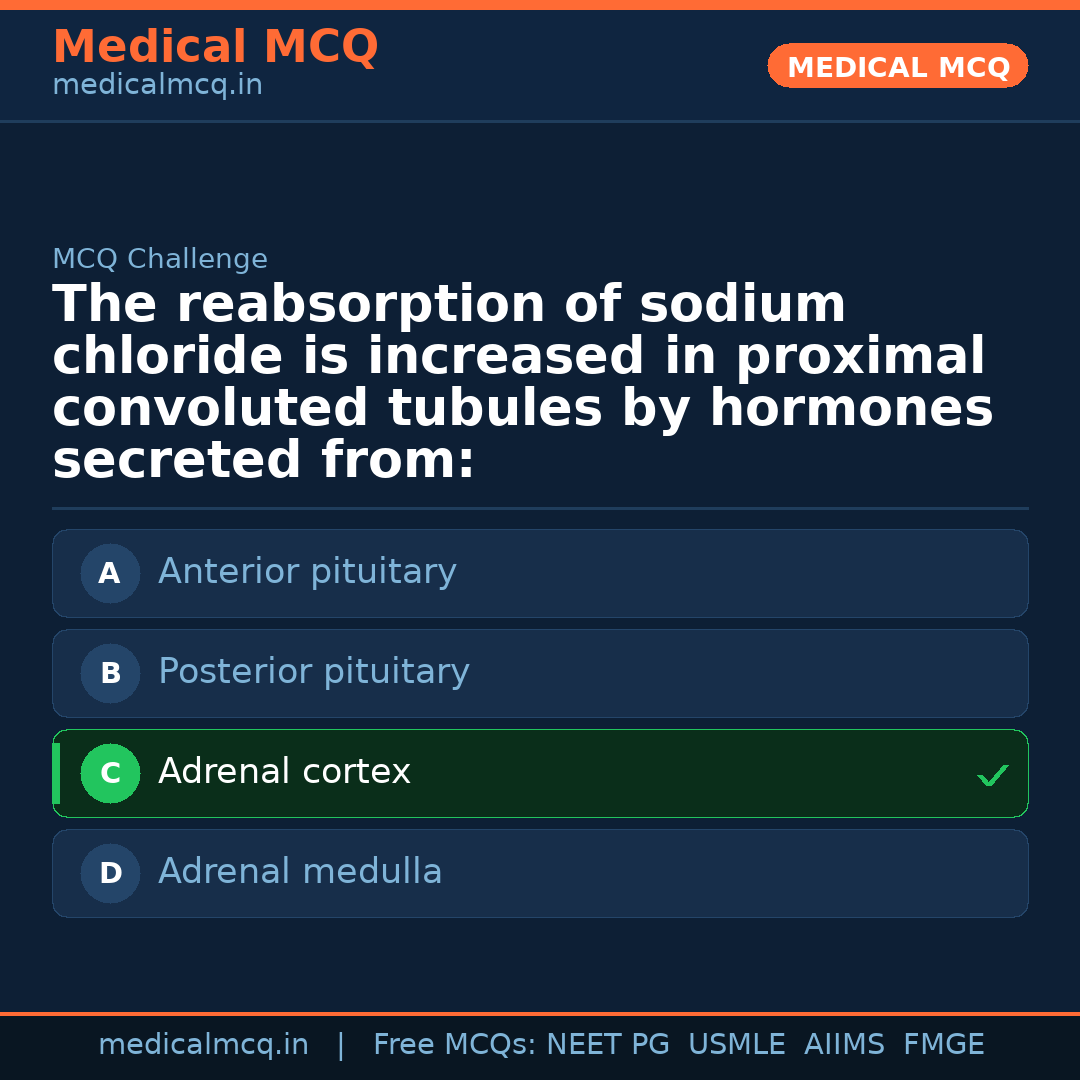
Task: Select the Posterior pituitary answer
Action: [314, 672]
